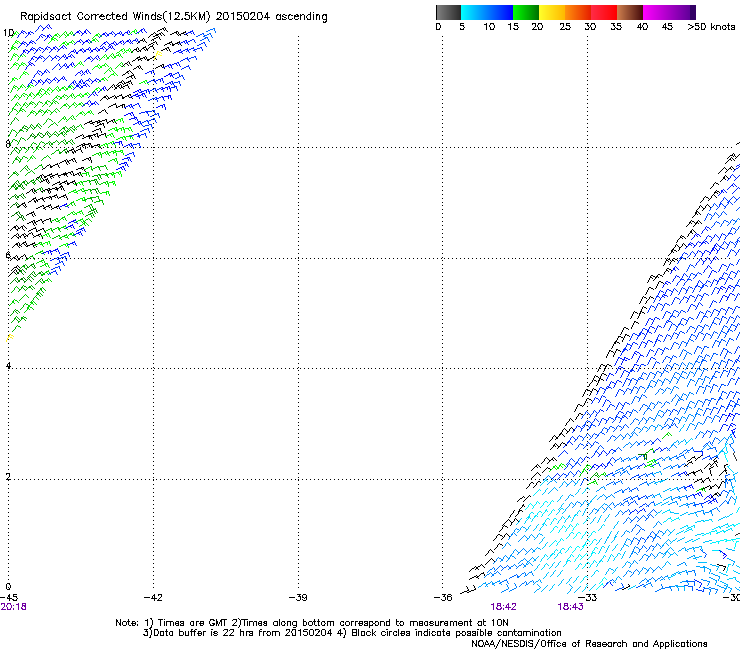Click the '25' knots legend label
This screenshot has width=740, height=650.
565,27
